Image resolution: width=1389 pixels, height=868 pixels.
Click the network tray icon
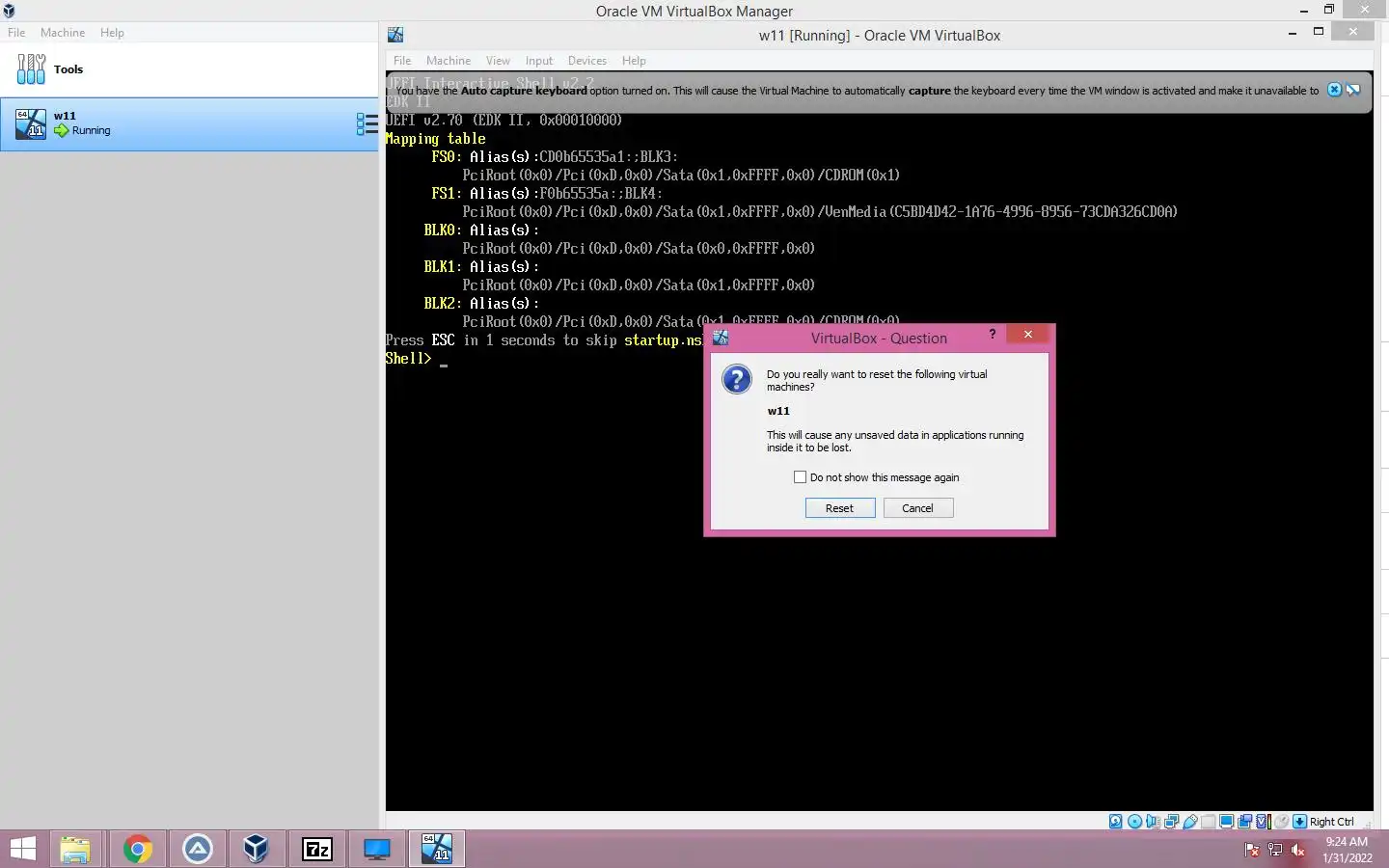(1275, 850)
